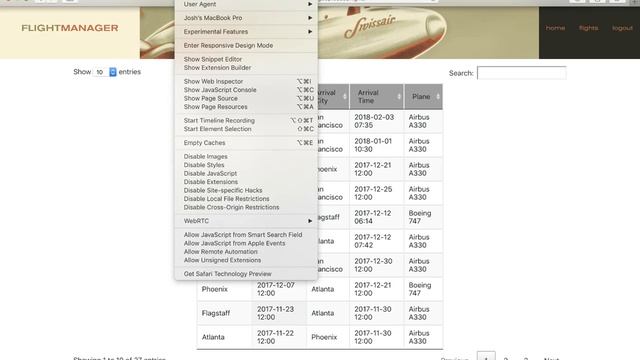Toggle Allow Unsigned Extensions
Viewport: 640px width, 360px height.
point(246,260)
